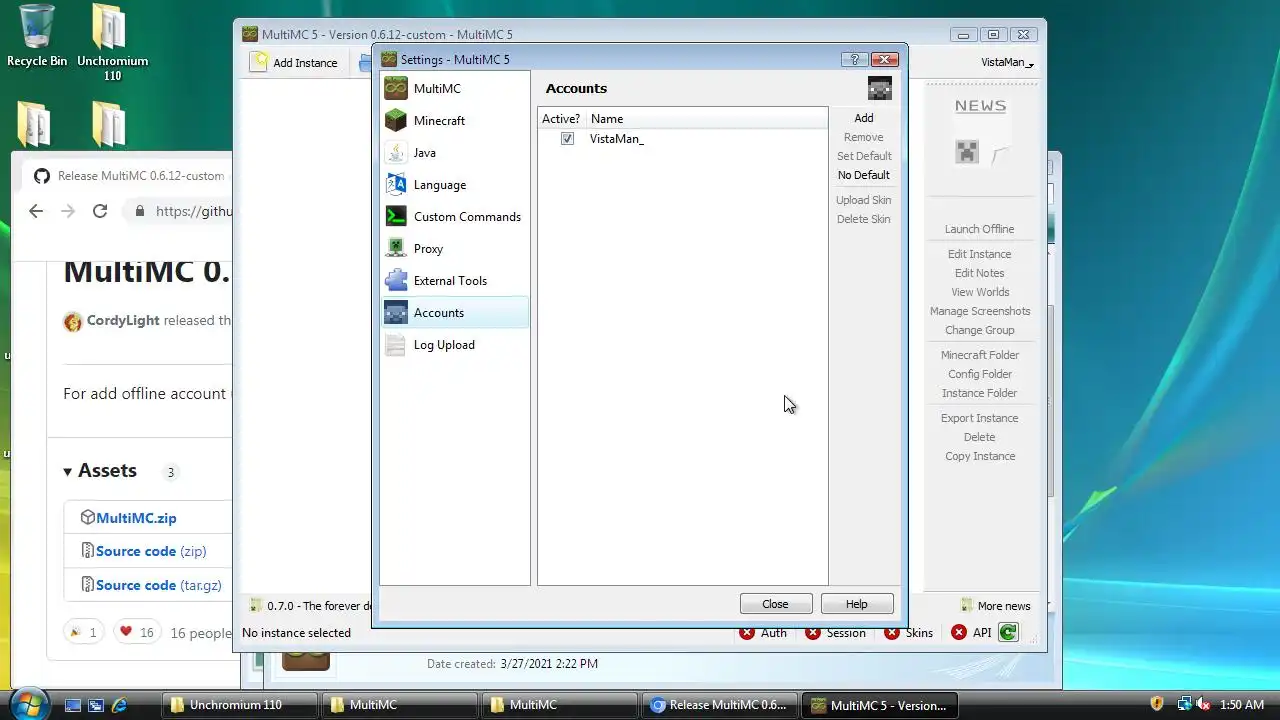Open Minecraft Folder from MultiMC side panel
The width and height of the screenshot is (1280, 720).
[x=980, y=355]
